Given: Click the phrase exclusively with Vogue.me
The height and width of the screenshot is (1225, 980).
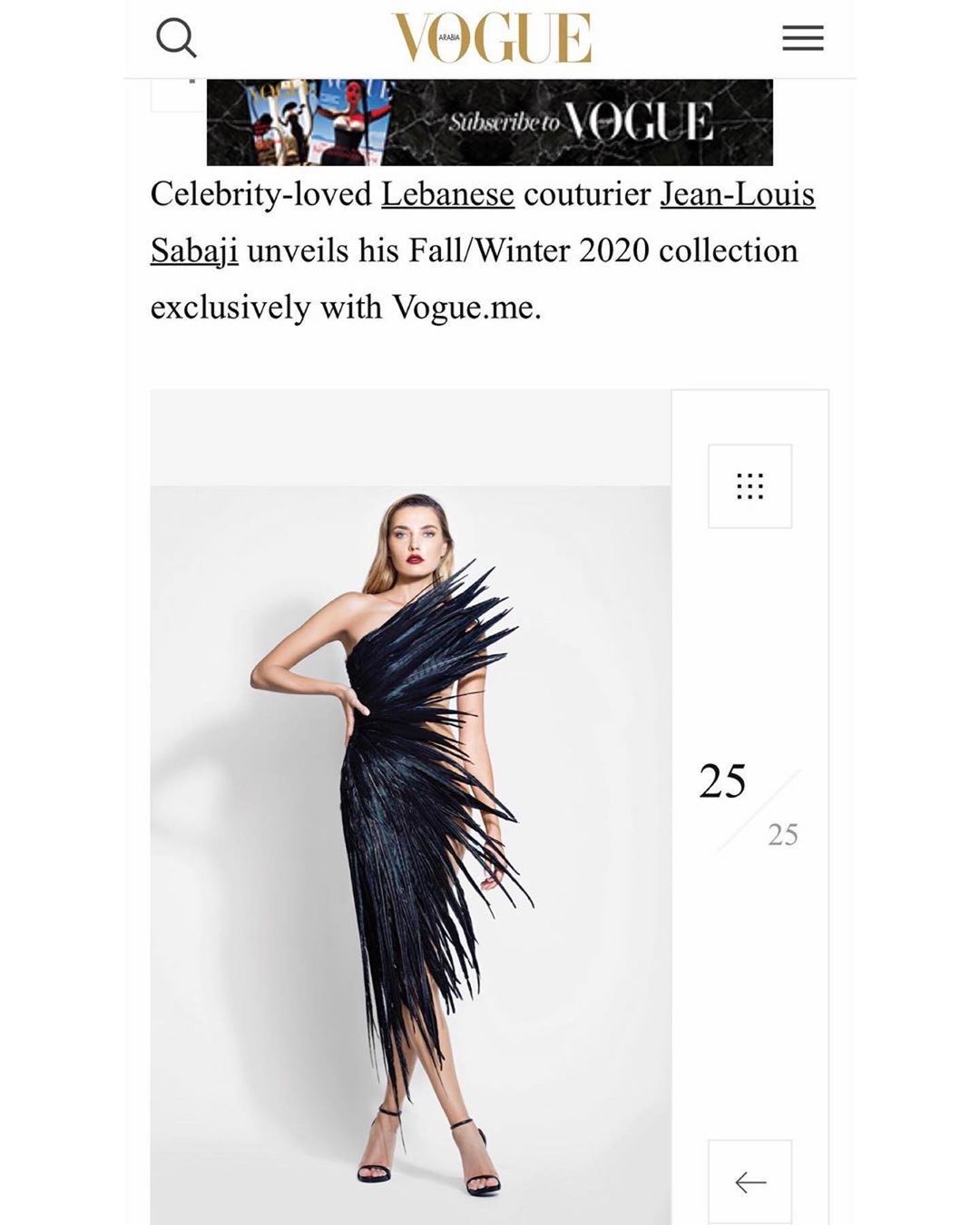Looking at the screenshot, I should 346,308.
